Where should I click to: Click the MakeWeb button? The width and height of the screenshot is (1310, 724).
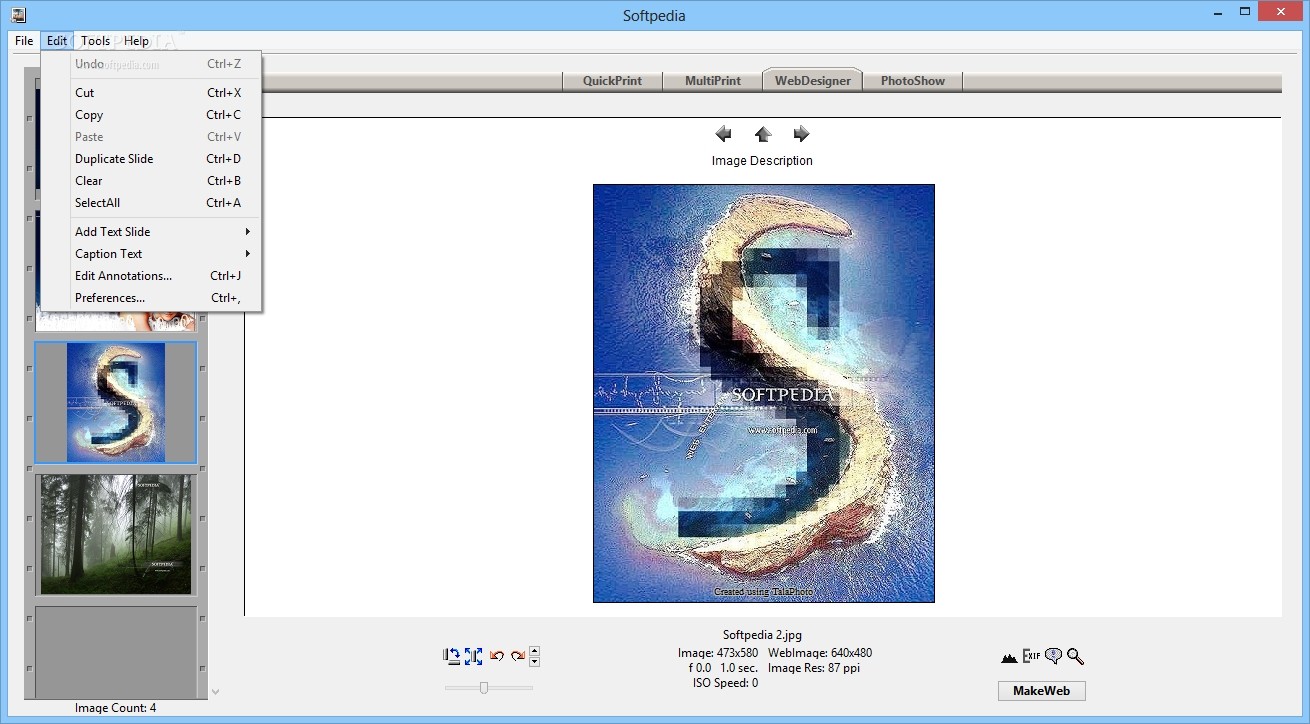tap(1041, 691)
